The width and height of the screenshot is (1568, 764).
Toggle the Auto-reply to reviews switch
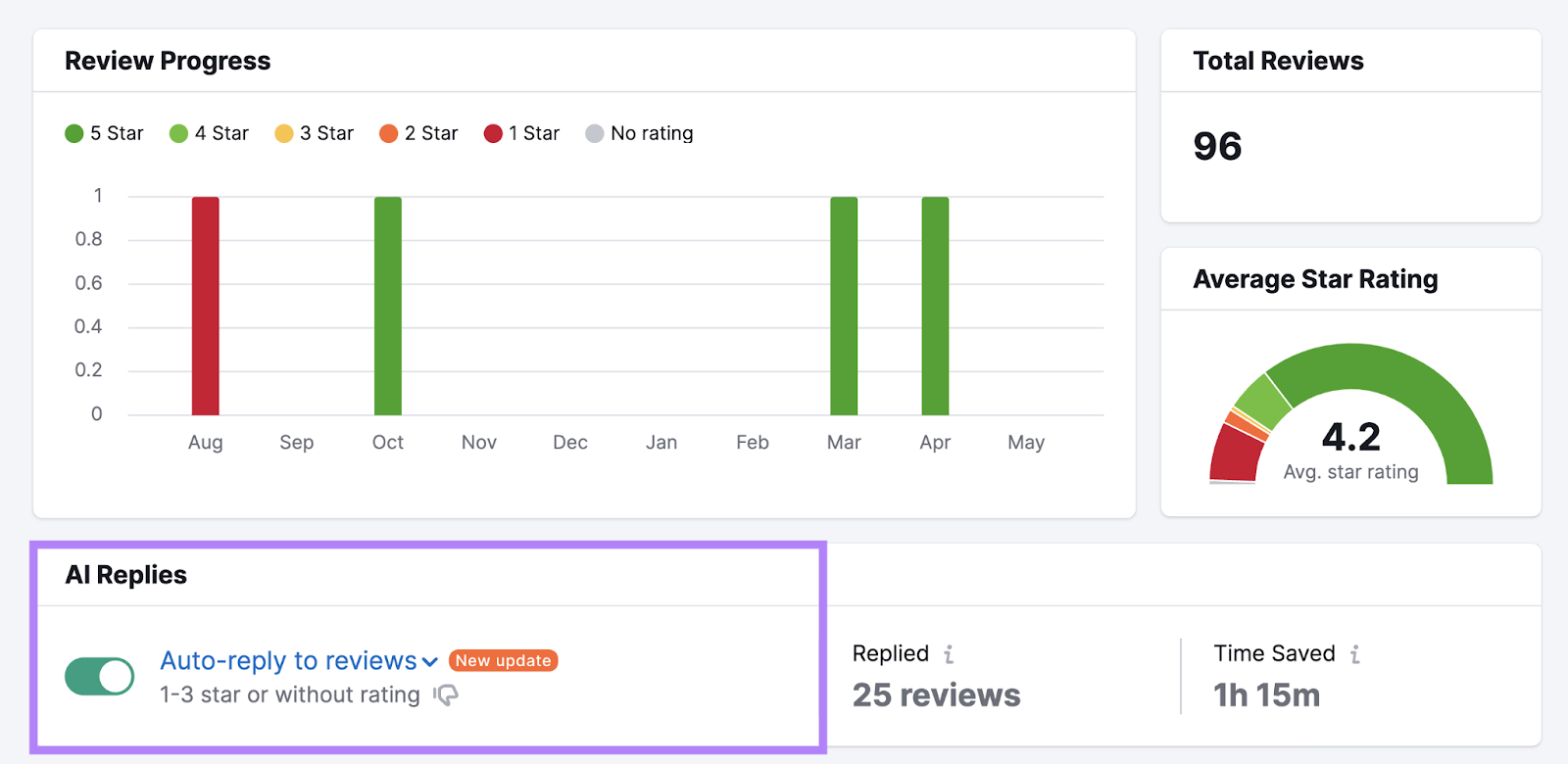[99, 676]
